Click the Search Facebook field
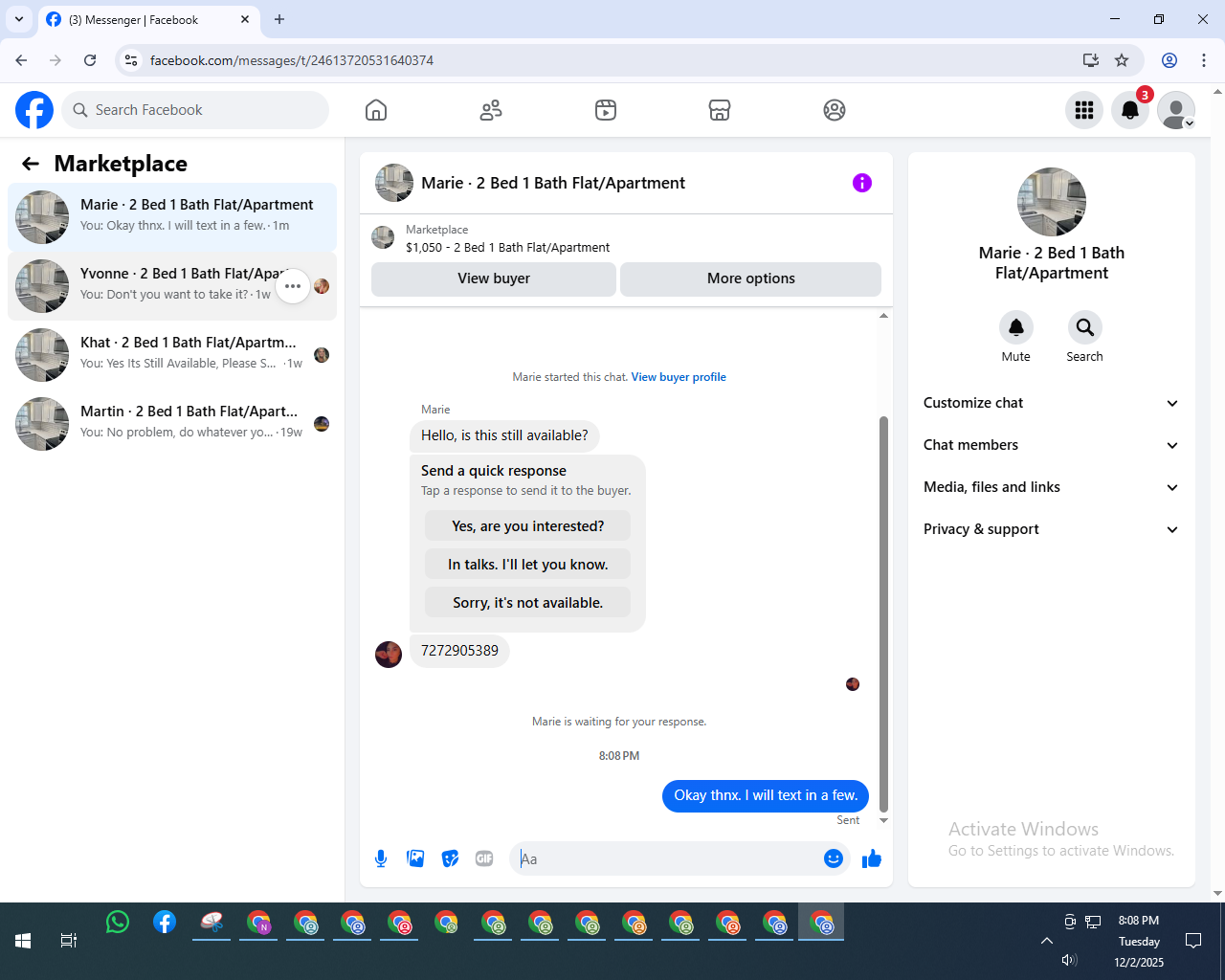 (195, 110)
